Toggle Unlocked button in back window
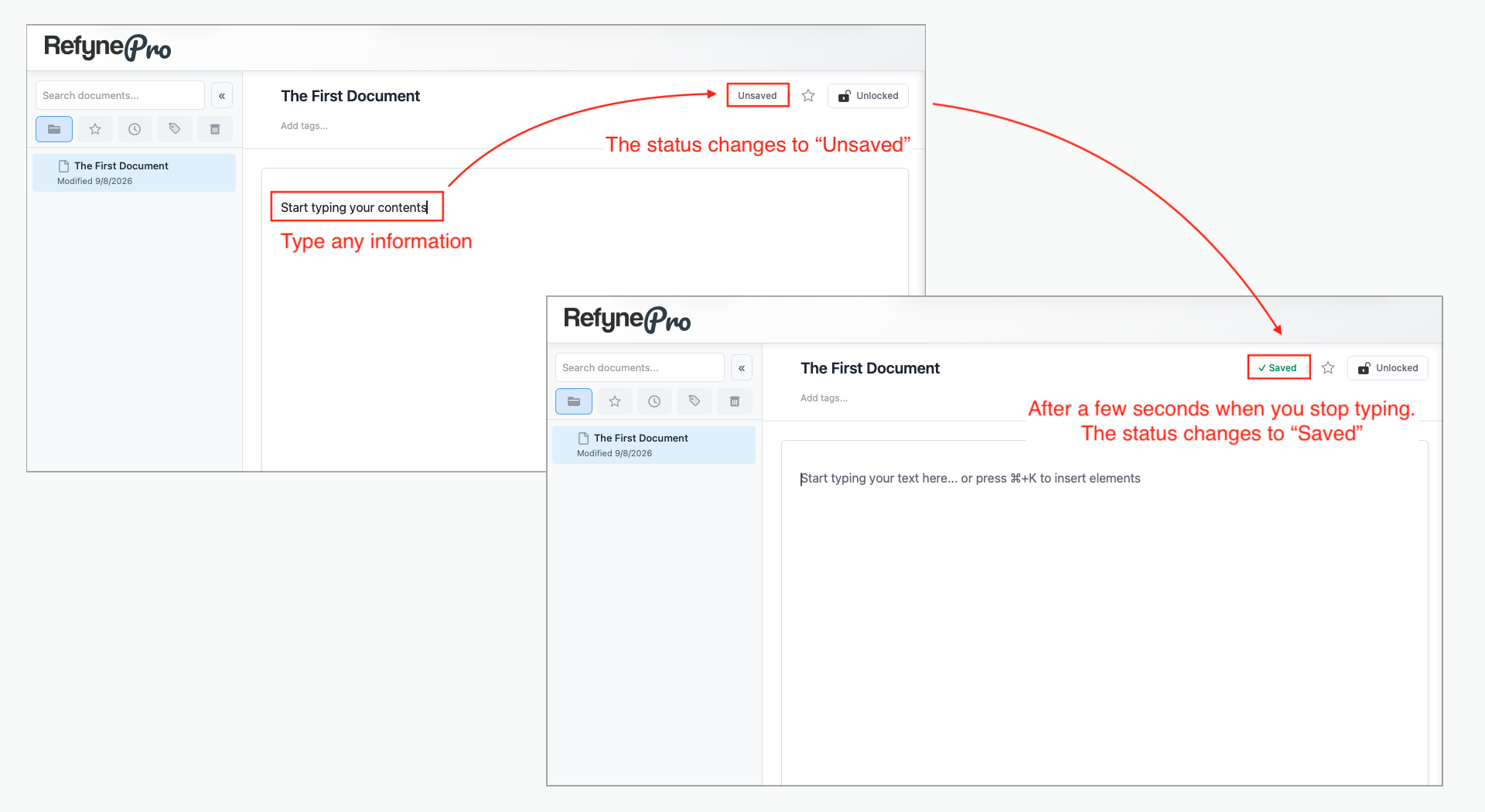 868,96
